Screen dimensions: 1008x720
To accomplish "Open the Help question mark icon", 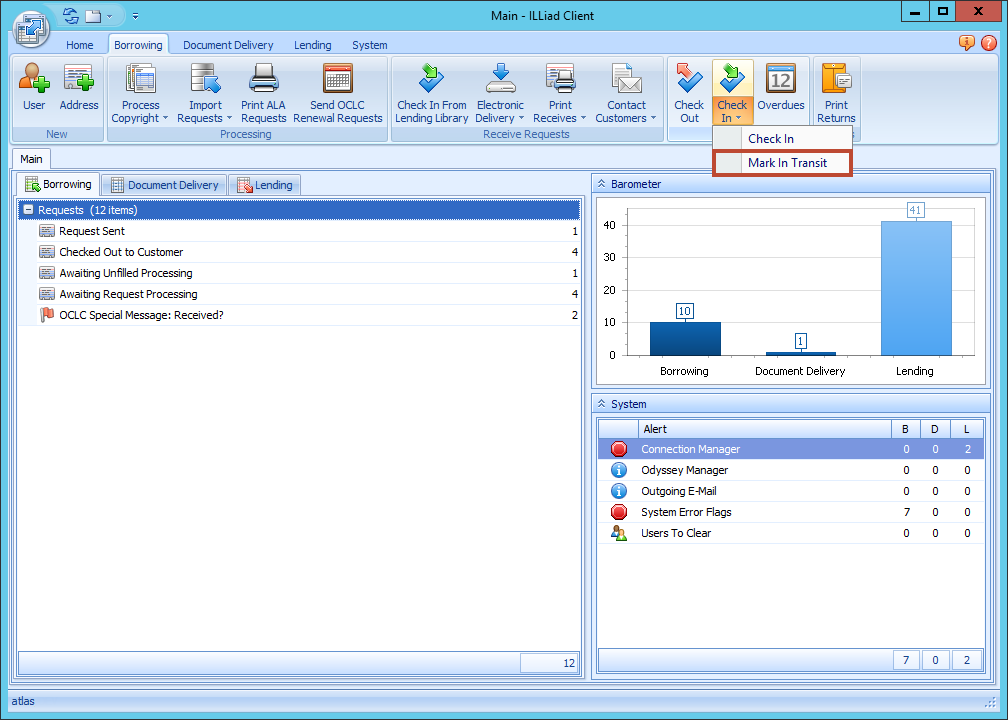I will [x=989, y=43].
